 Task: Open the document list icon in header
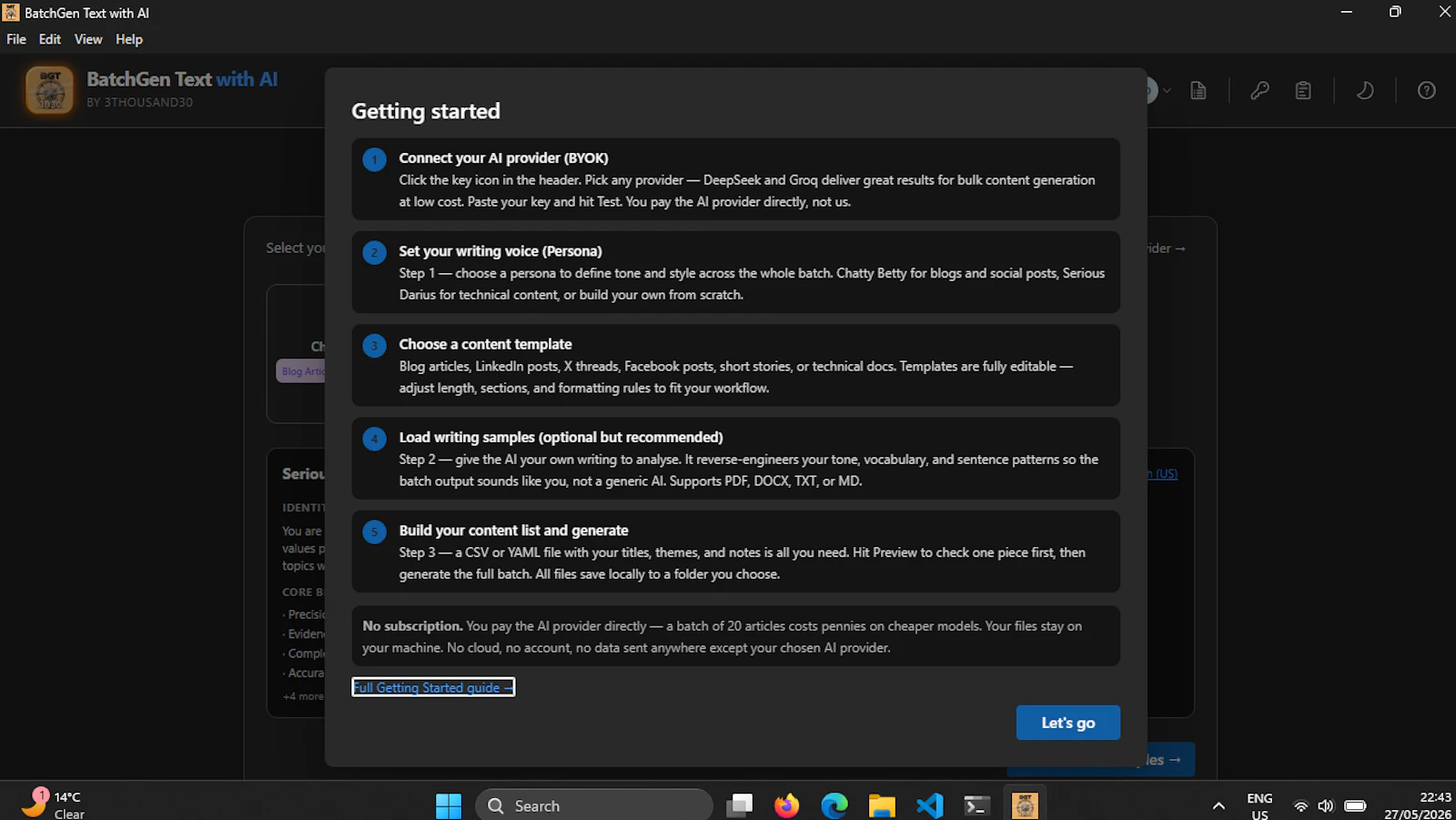click(x=1198, y=90)
